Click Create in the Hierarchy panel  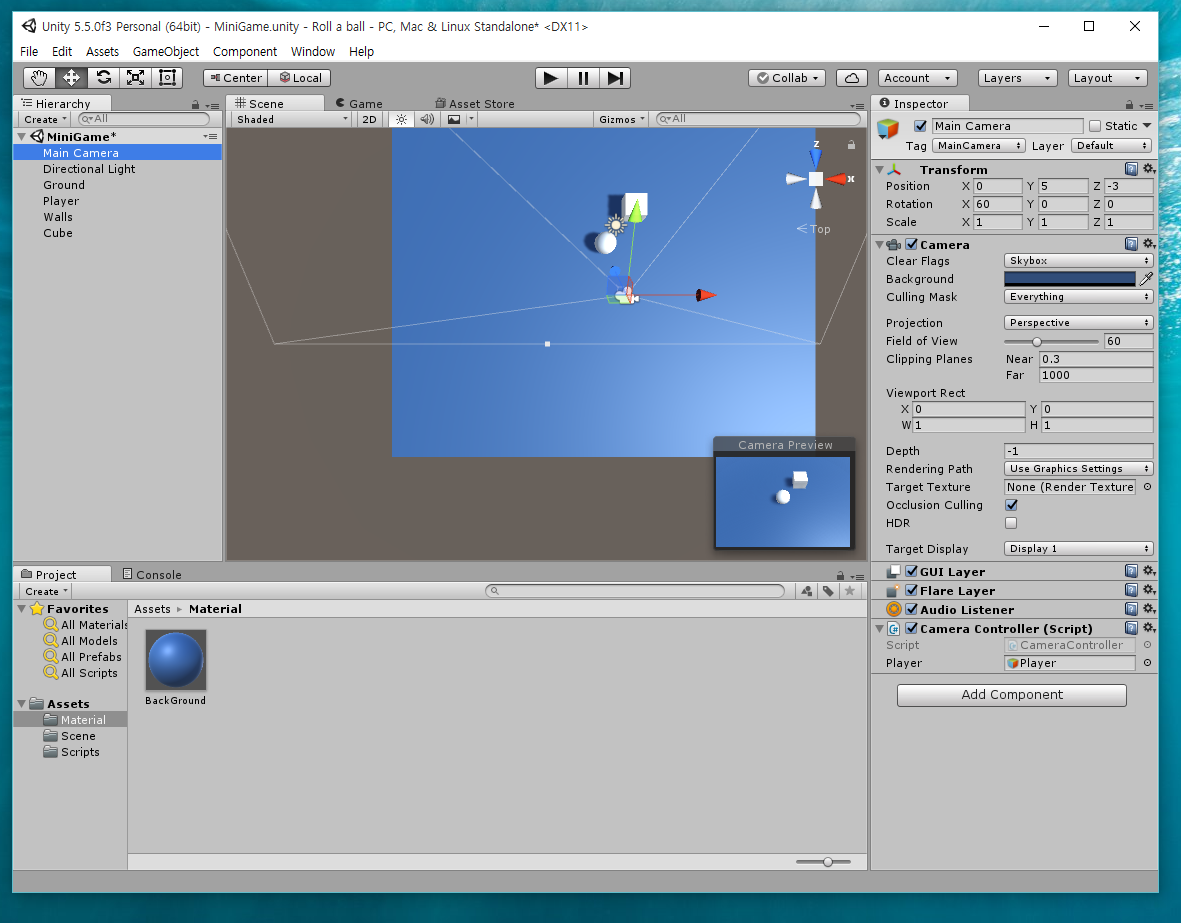click(x=42, y=119)
